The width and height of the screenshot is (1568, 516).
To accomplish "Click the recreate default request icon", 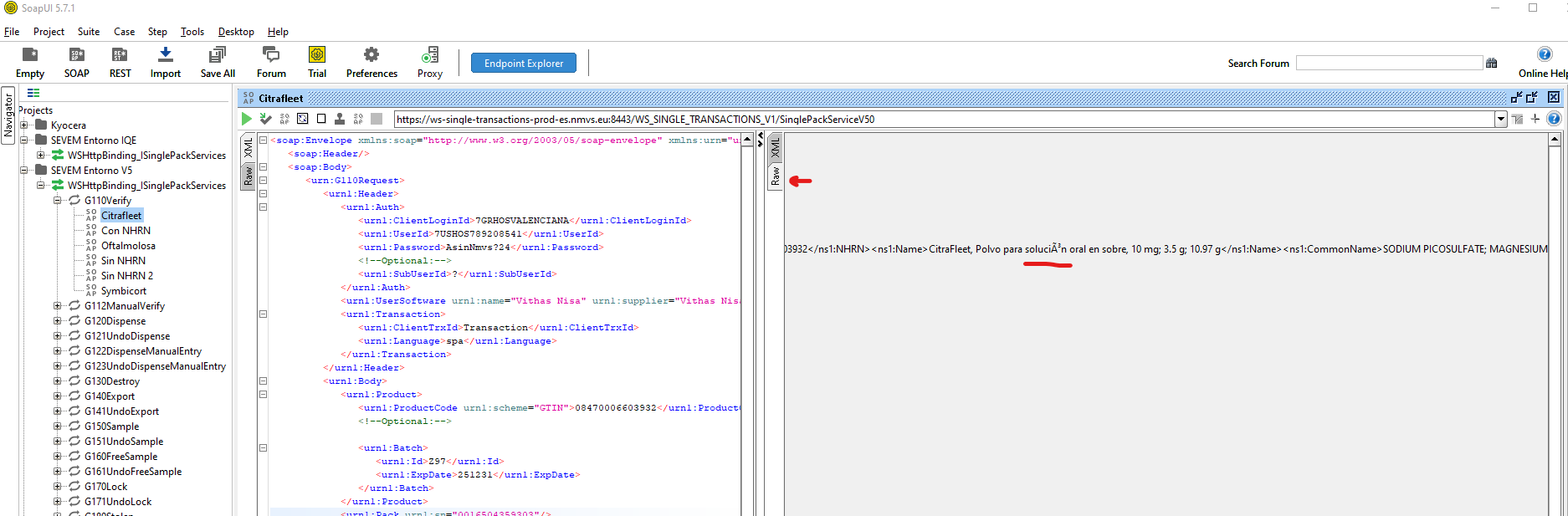I will point(303,119).
